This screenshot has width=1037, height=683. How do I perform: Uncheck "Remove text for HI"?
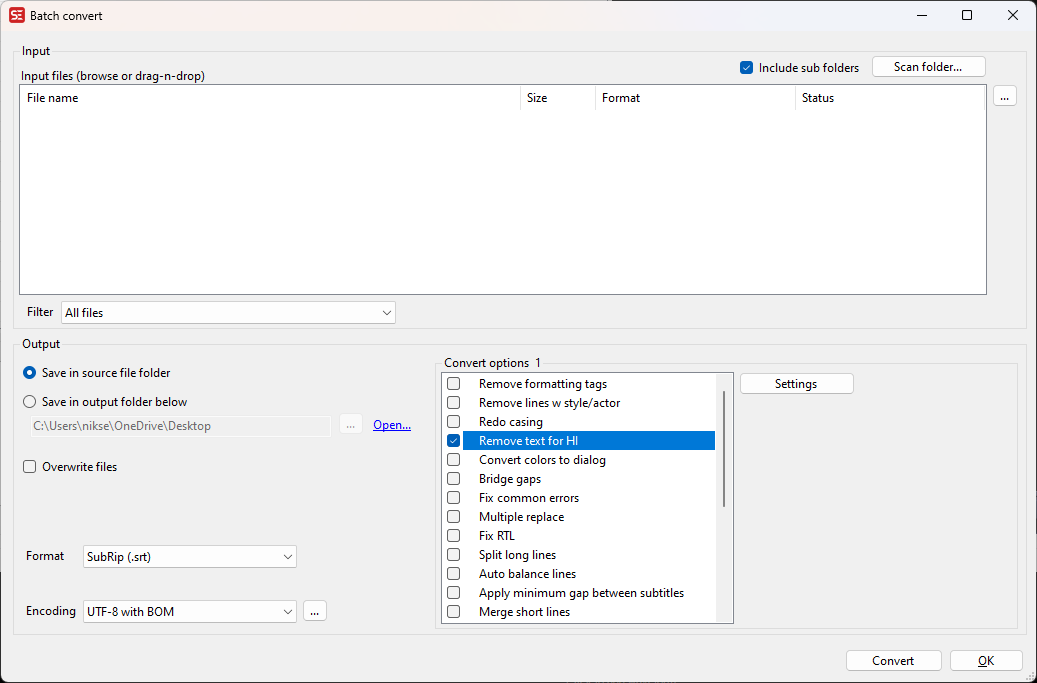[x=453, y=440]
